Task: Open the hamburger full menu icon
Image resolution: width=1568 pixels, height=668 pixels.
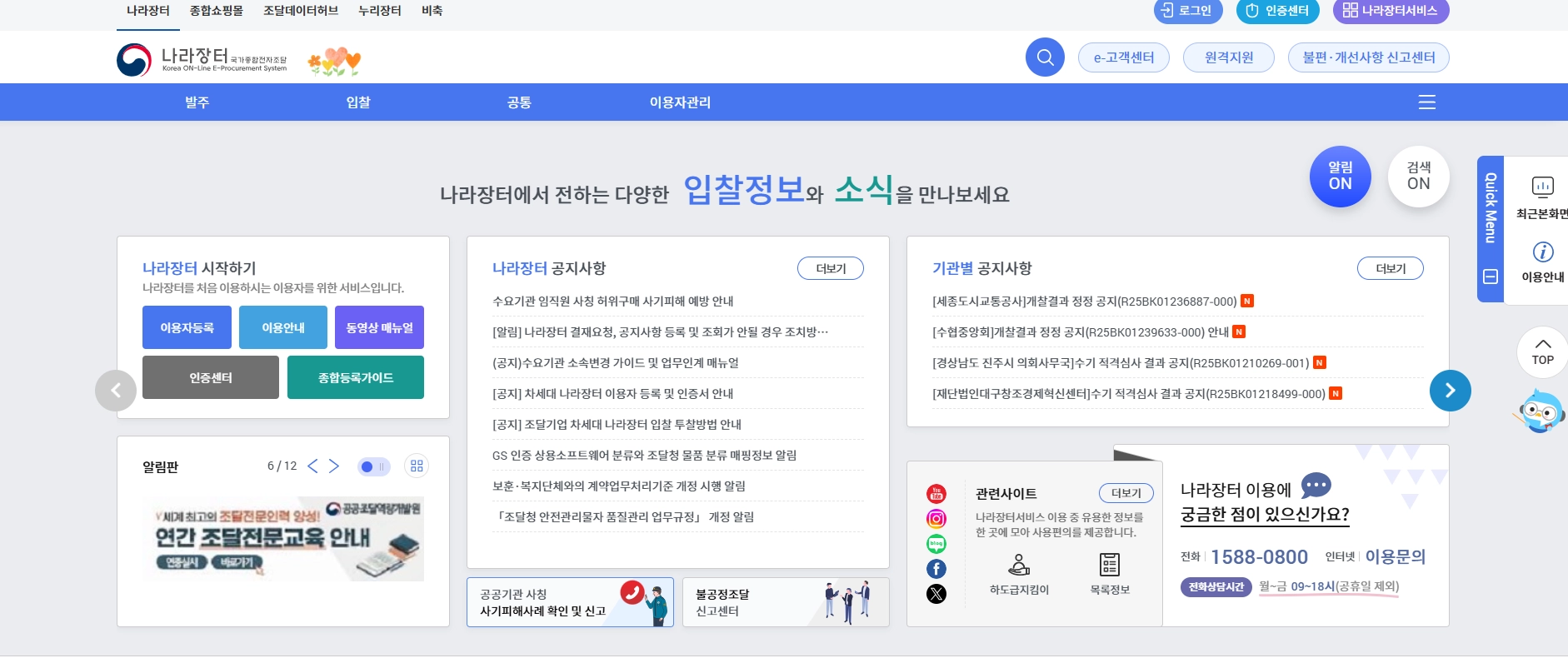Action: [1427, 102]
